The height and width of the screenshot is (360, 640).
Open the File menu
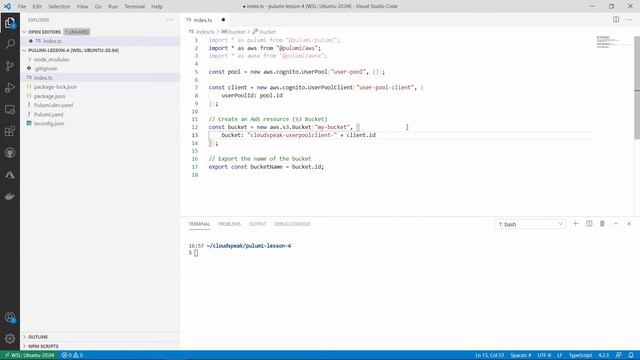click(x=22, y=7)
